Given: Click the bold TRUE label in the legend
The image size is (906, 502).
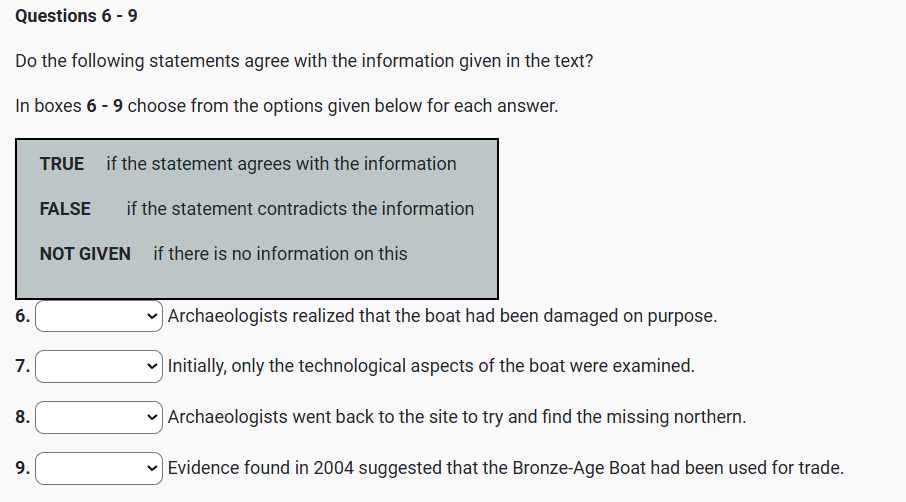Looking at the screenshot, I should pyautogui.click(x=62, y=164).
